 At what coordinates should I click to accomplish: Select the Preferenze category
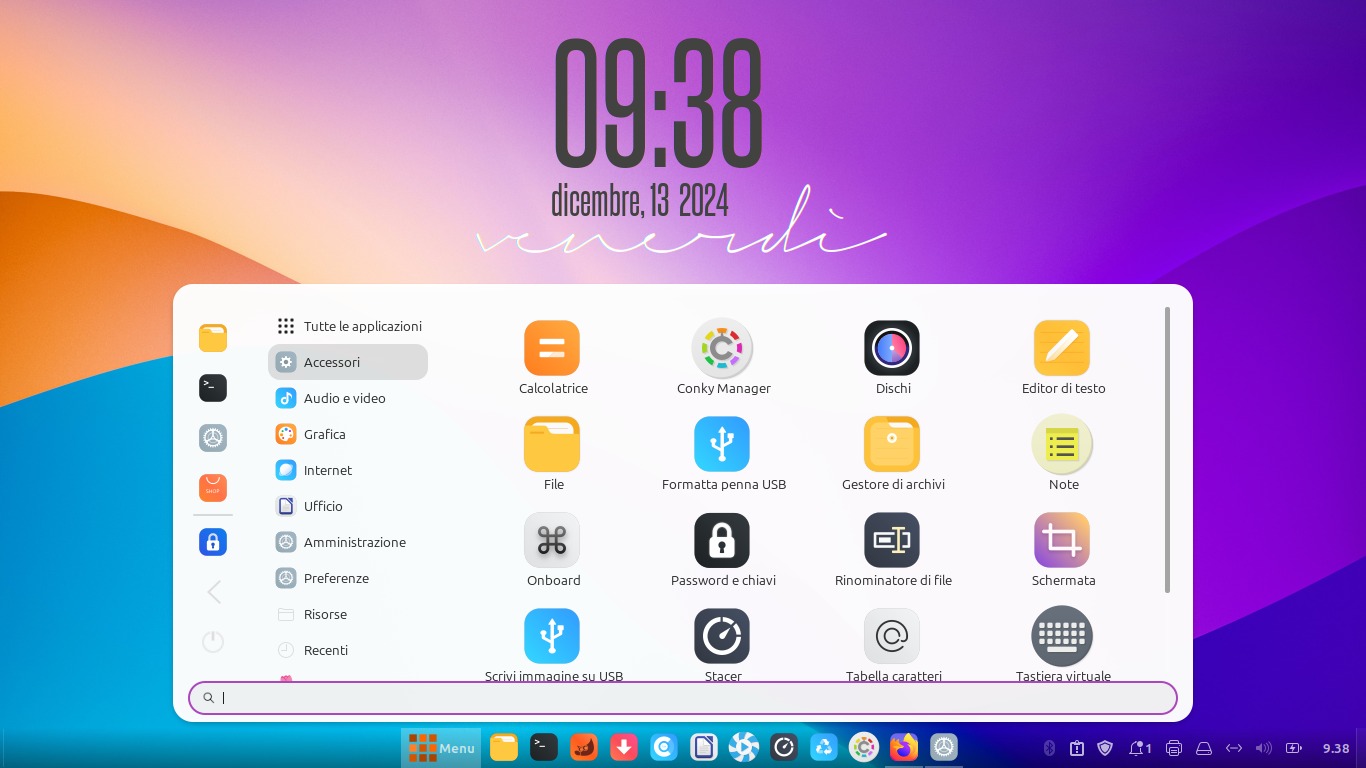[x=348, y=578]
